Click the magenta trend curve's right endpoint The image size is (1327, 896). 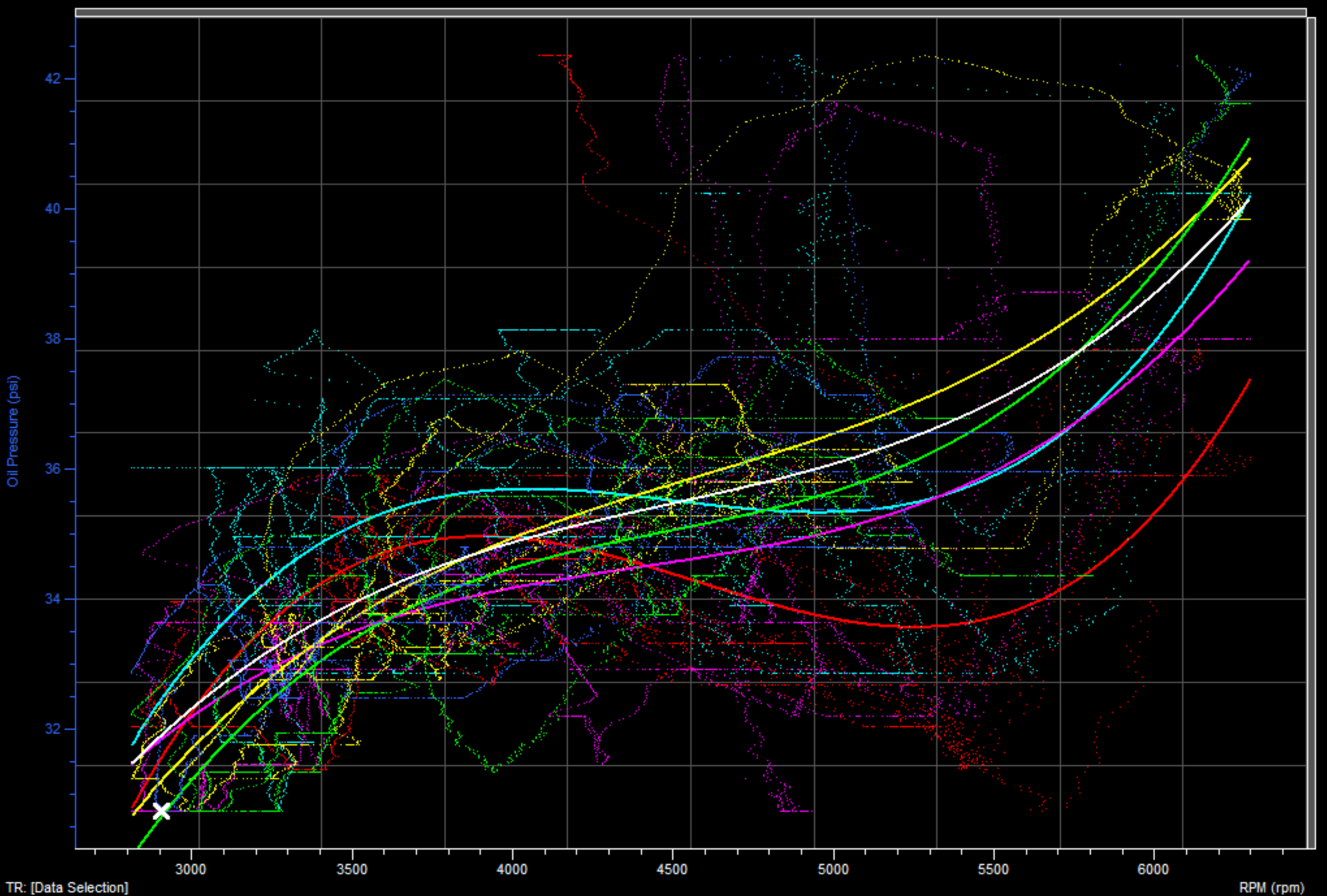click(1249, 262)
